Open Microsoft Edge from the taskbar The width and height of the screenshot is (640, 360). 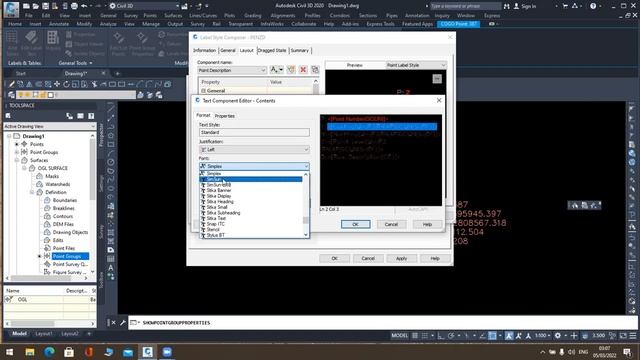tap(49, 352)
